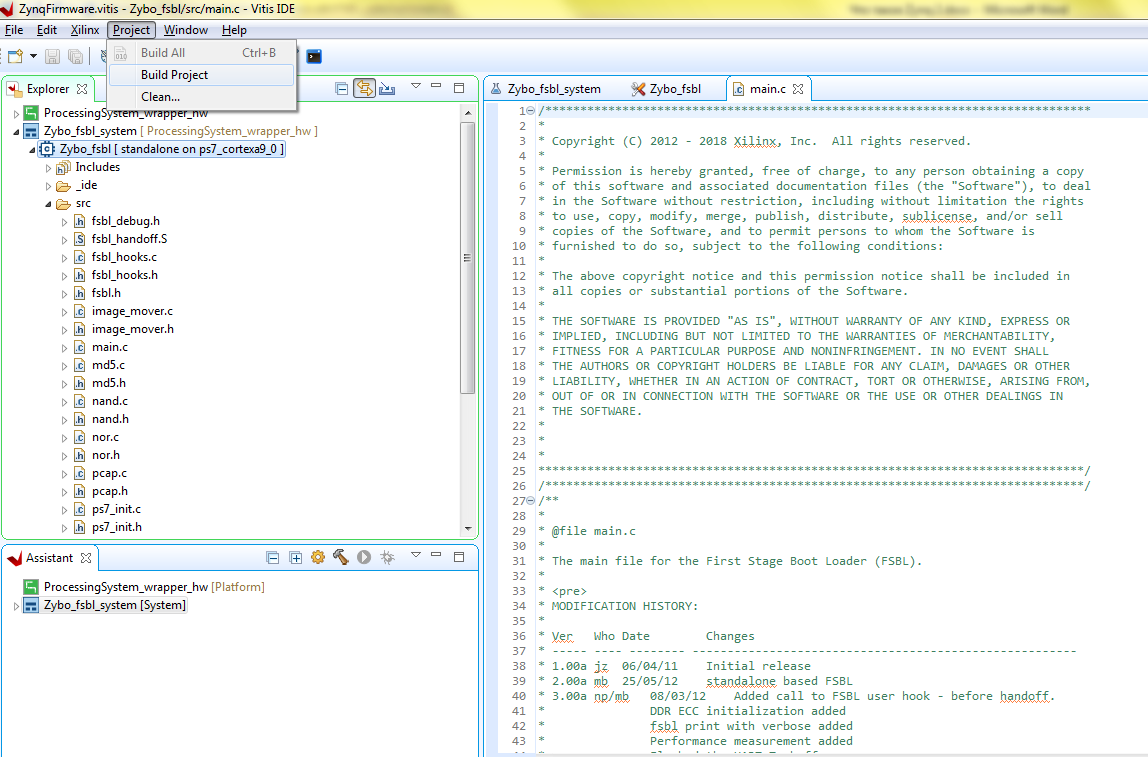This screenshot has height=757, width=1148.
Task: Open the Explorer view menu triangle
Action: tap(416, 86)
